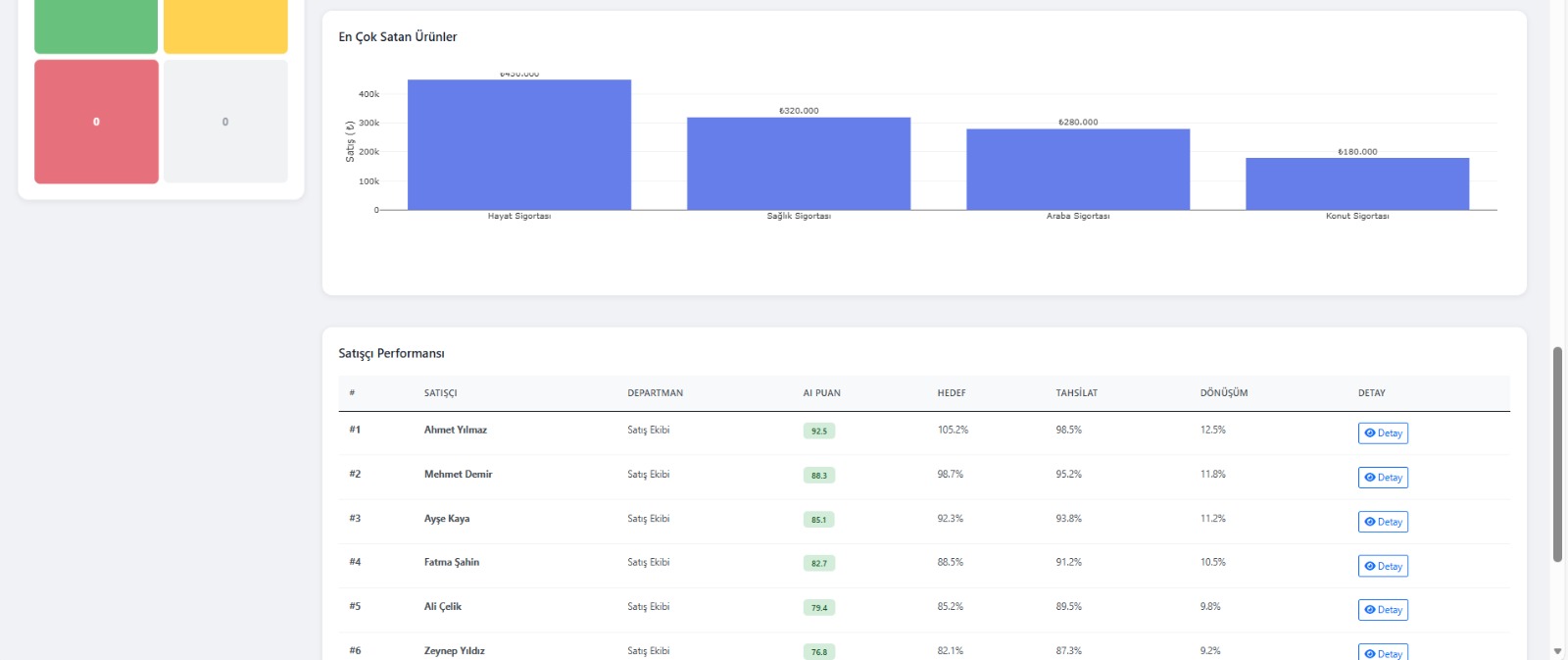1568x660 pixels.
Task: Click the gray tile showing 0
Action: click(x=225, y=122)
